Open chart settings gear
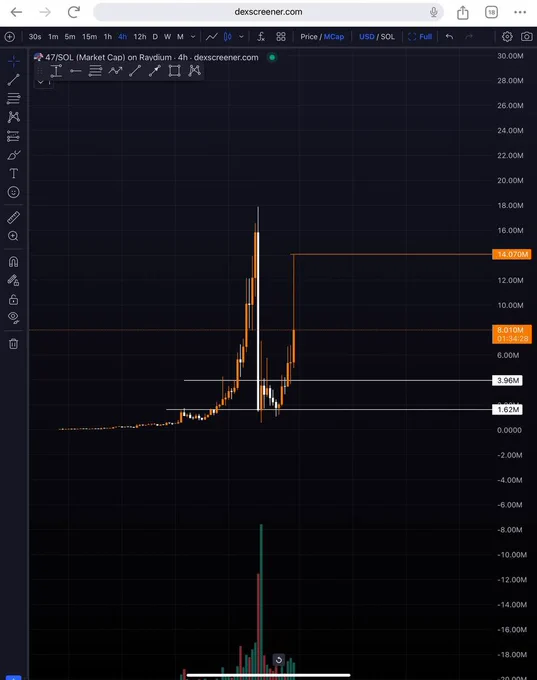537x680 pixels. click(507, 37)
